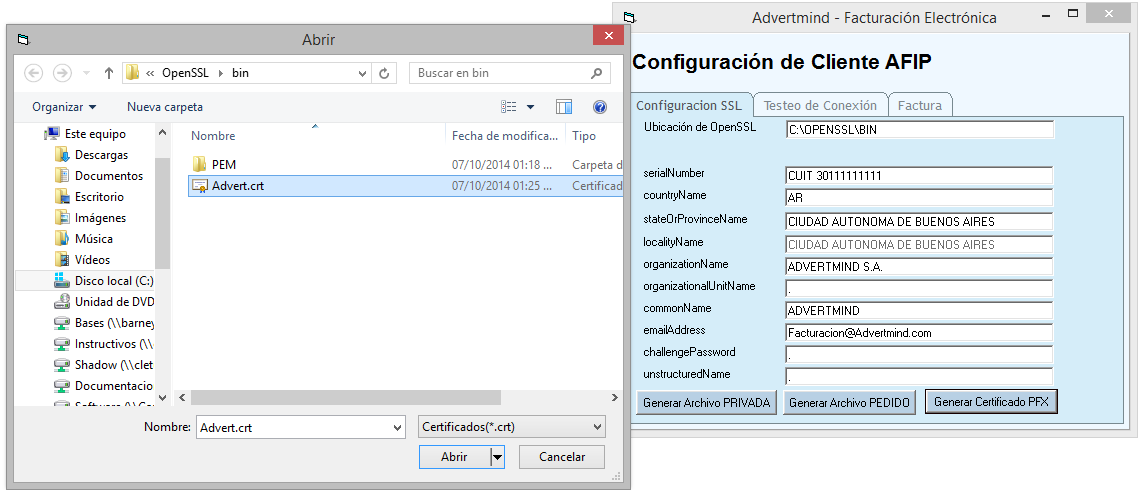Screen dimensions: 1140x490
Task: Select the Advert.crt certificate icon
Action: (199, 185)
